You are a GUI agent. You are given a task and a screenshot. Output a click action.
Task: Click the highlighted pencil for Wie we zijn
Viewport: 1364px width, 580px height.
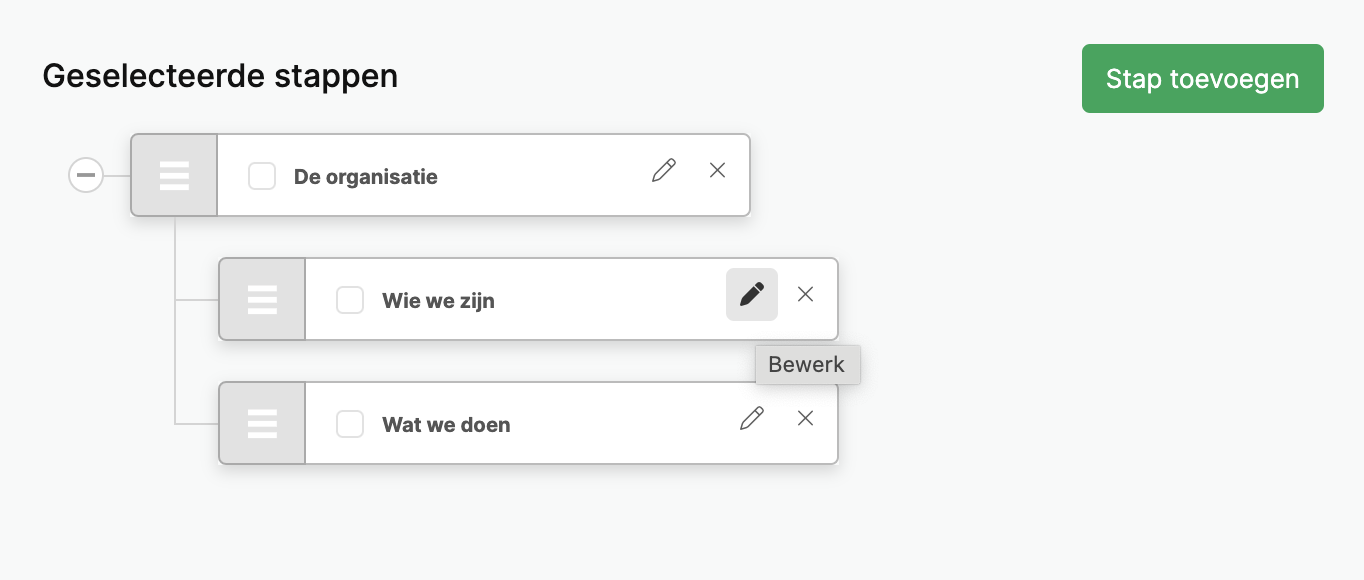point(752,295)
